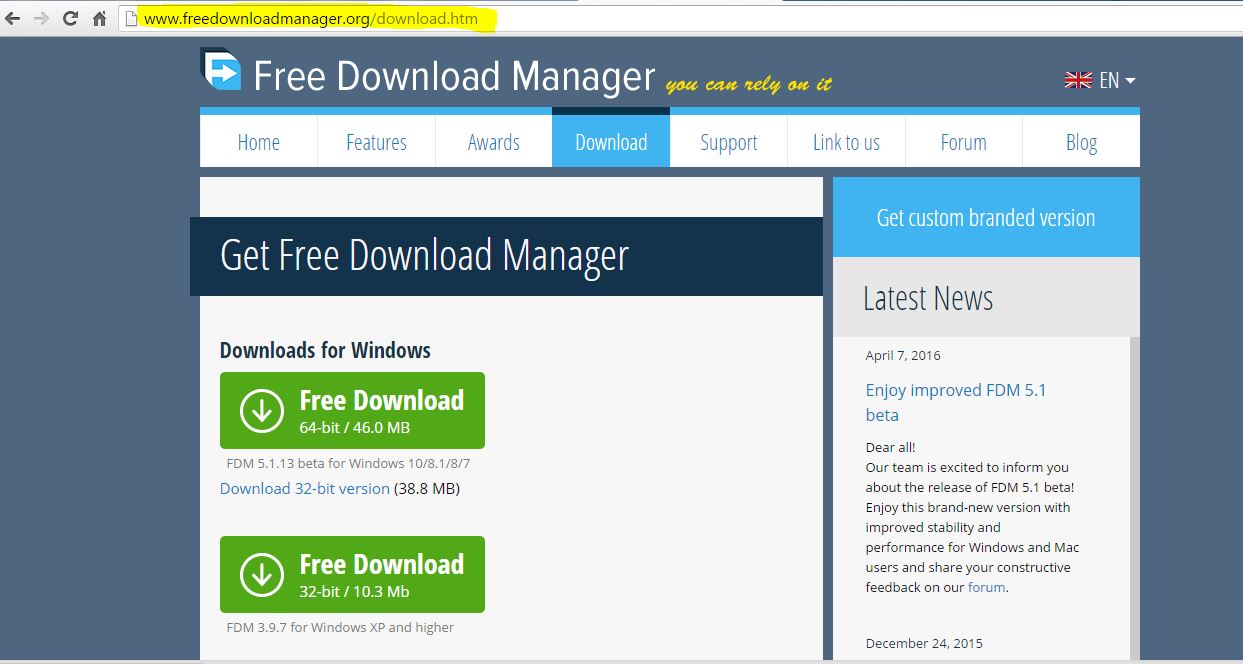Reload the page with the refresh icon
The image size is (1243, 664).
(x=70, y=18)
